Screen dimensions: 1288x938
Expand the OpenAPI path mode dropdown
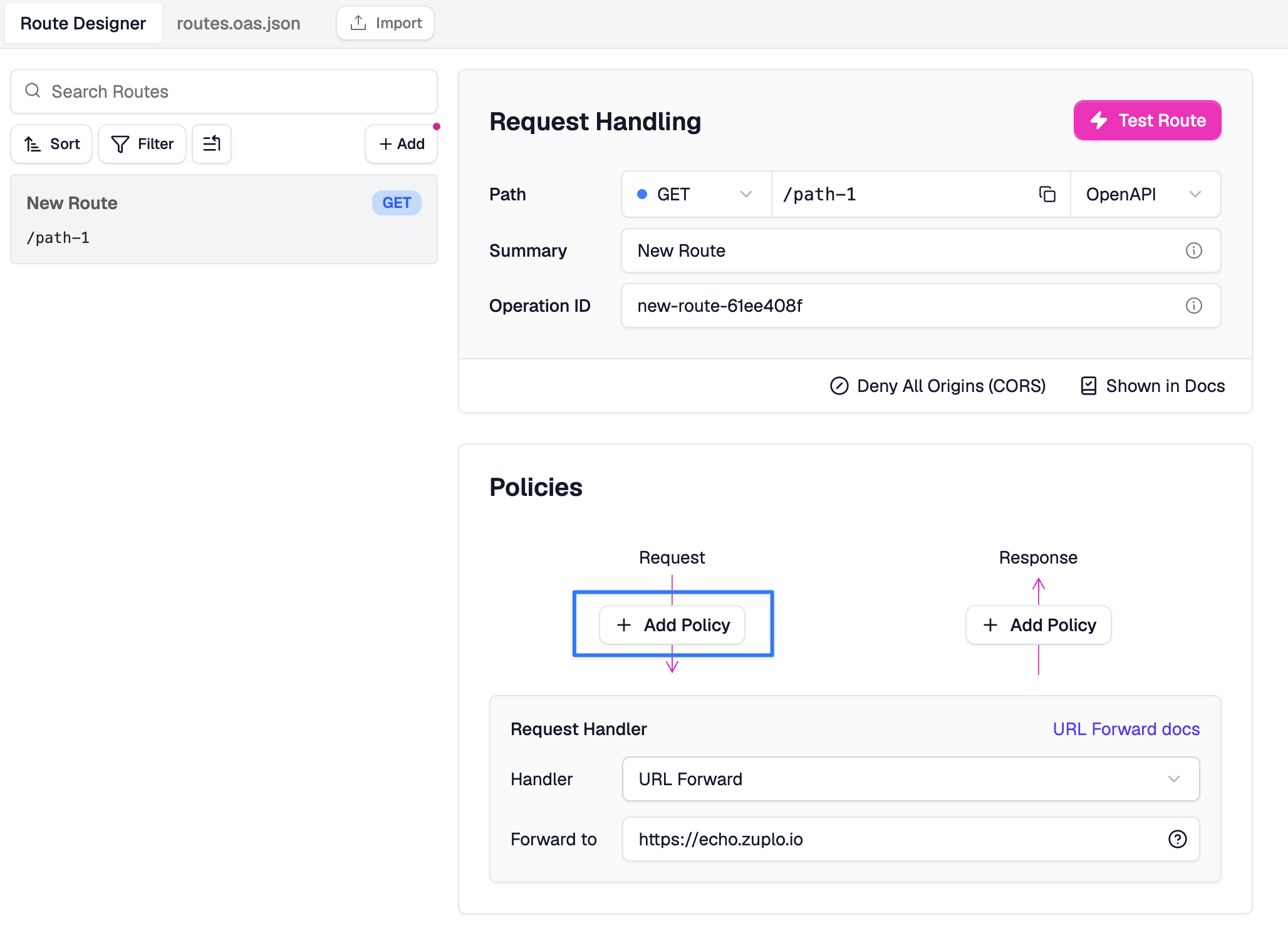pyautogui.click(x=1144, y=194)
